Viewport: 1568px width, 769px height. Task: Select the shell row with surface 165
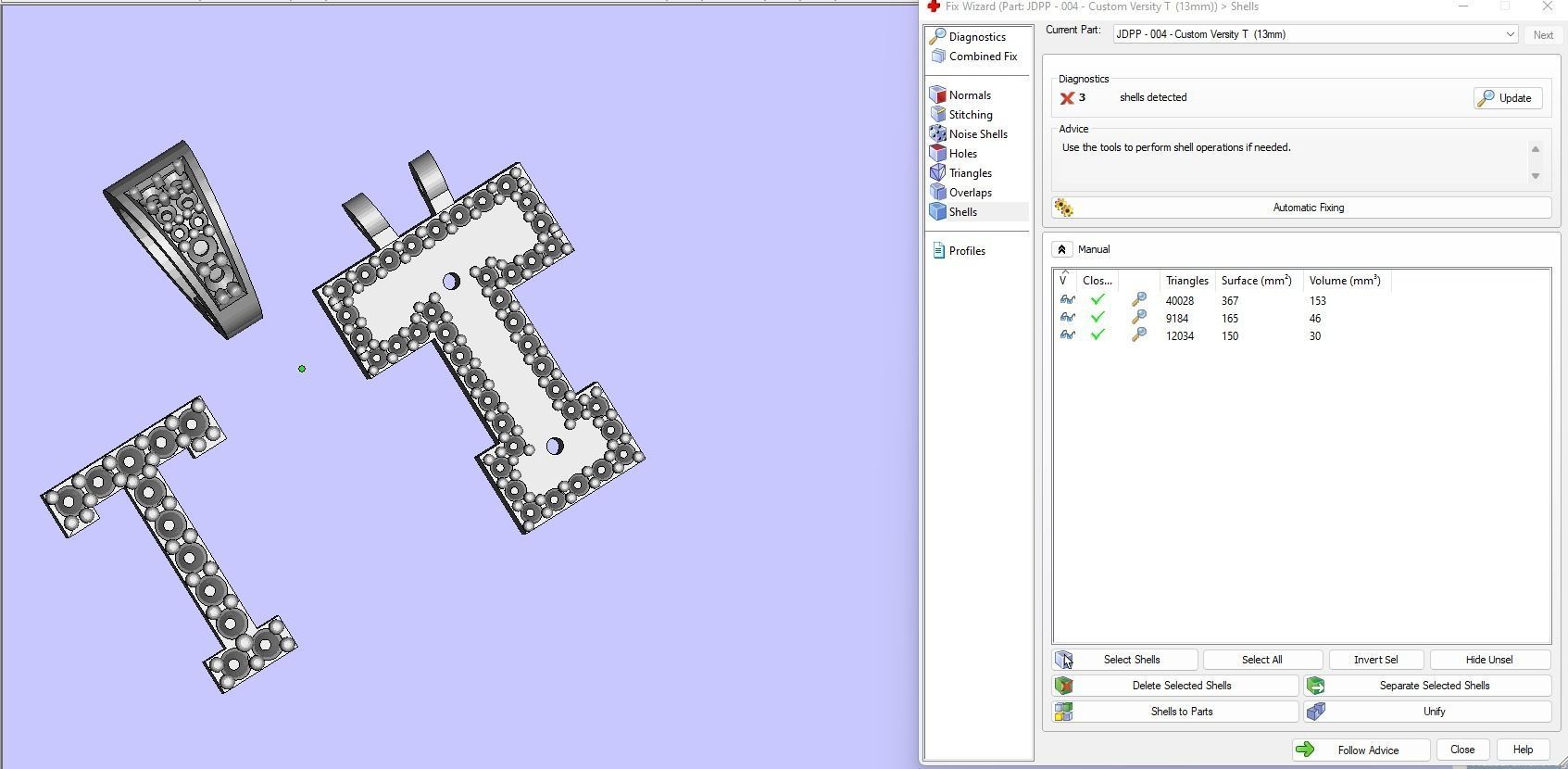[x=1301, y=318]
